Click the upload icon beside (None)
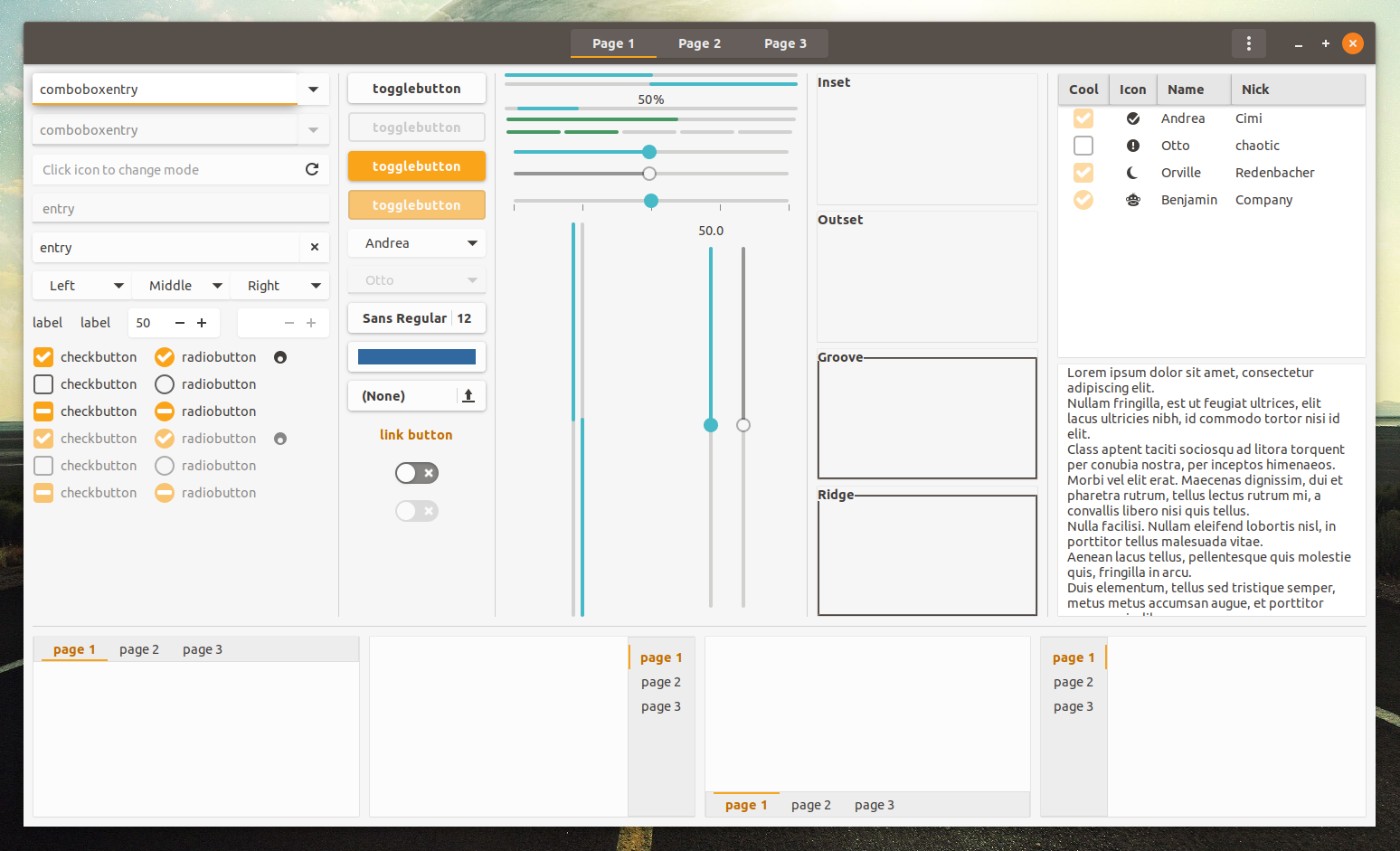 (x=468, y=395)
